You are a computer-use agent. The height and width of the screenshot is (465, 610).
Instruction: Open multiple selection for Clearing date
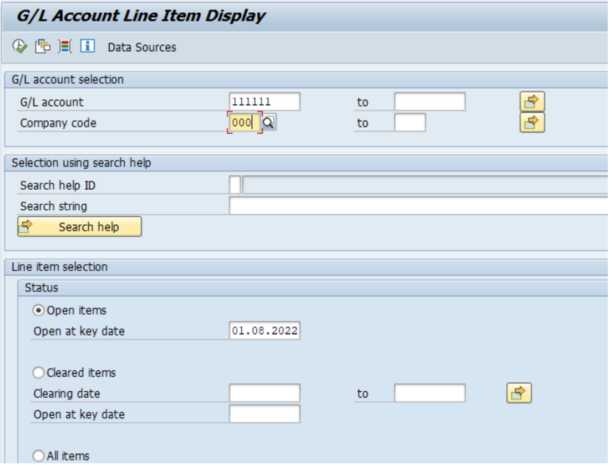click(x=518, y=393)
